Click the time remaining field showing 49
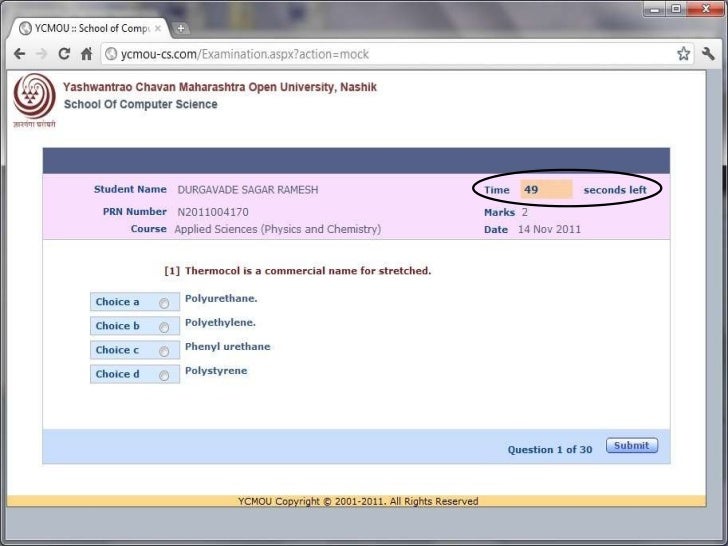 coord(546,189)
